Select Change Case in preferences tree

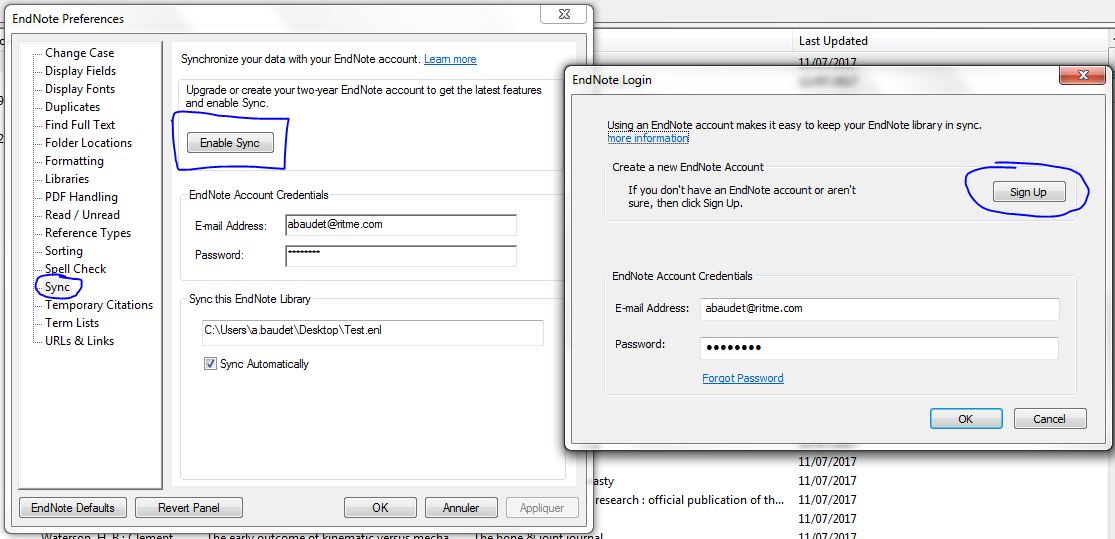79,53
